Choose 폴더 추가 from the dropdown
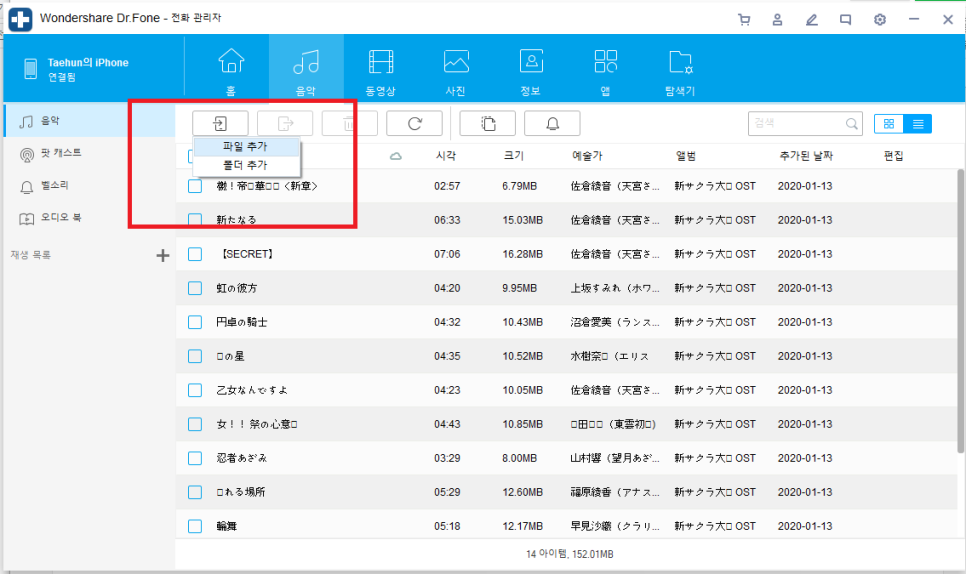The width and height of the screenshot is (966, 574). click(246, 165)
